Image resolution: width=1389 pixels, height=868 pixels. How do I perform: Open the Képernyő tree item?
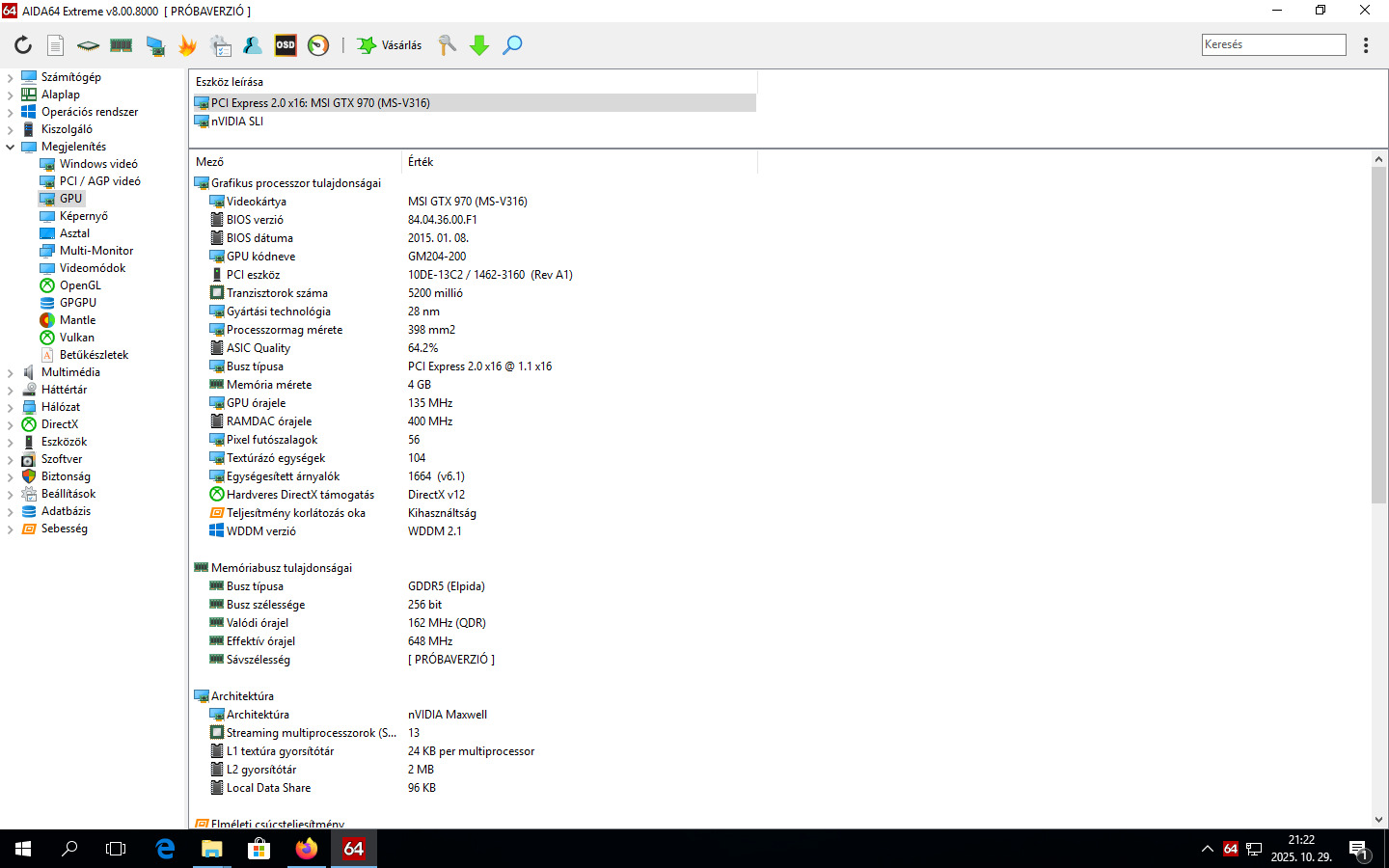pyautogui.click(x=83, y=216)
